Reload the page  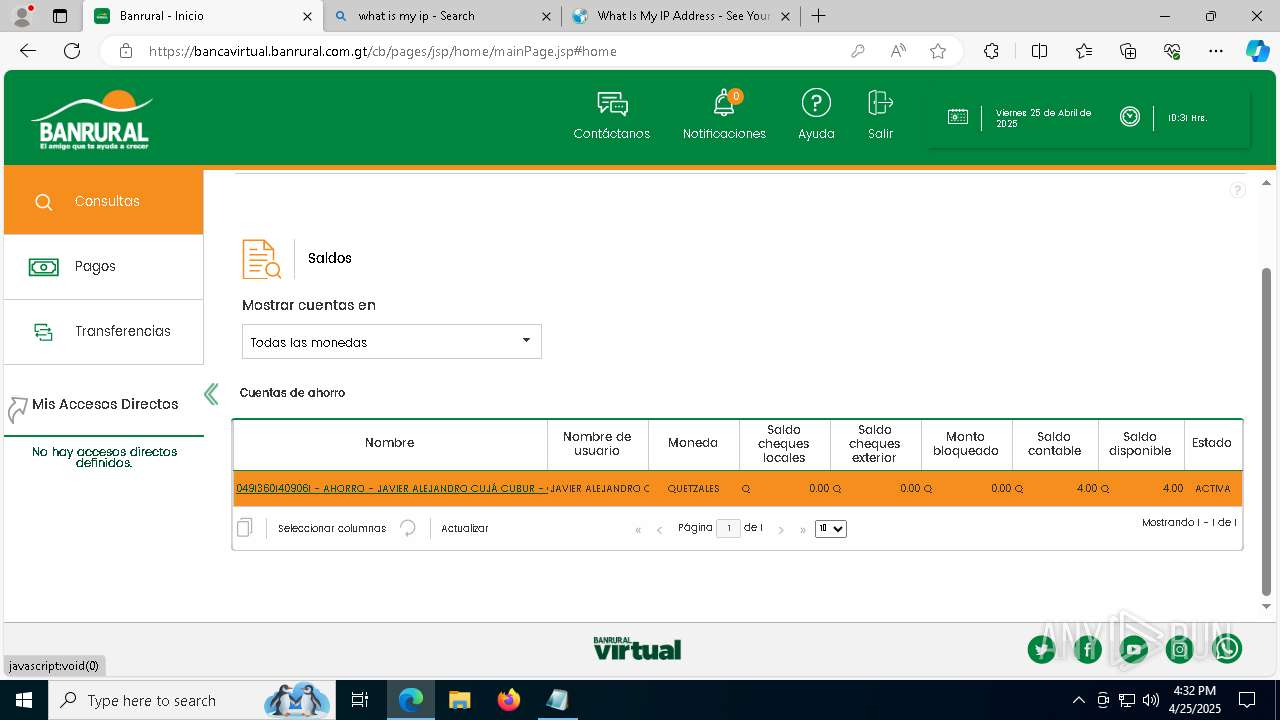coord(72,51)
